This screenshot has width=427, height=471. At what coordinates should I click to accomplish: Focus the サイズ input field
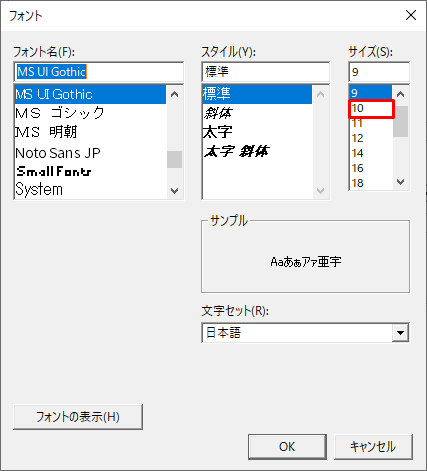click(x=379, y=72)
